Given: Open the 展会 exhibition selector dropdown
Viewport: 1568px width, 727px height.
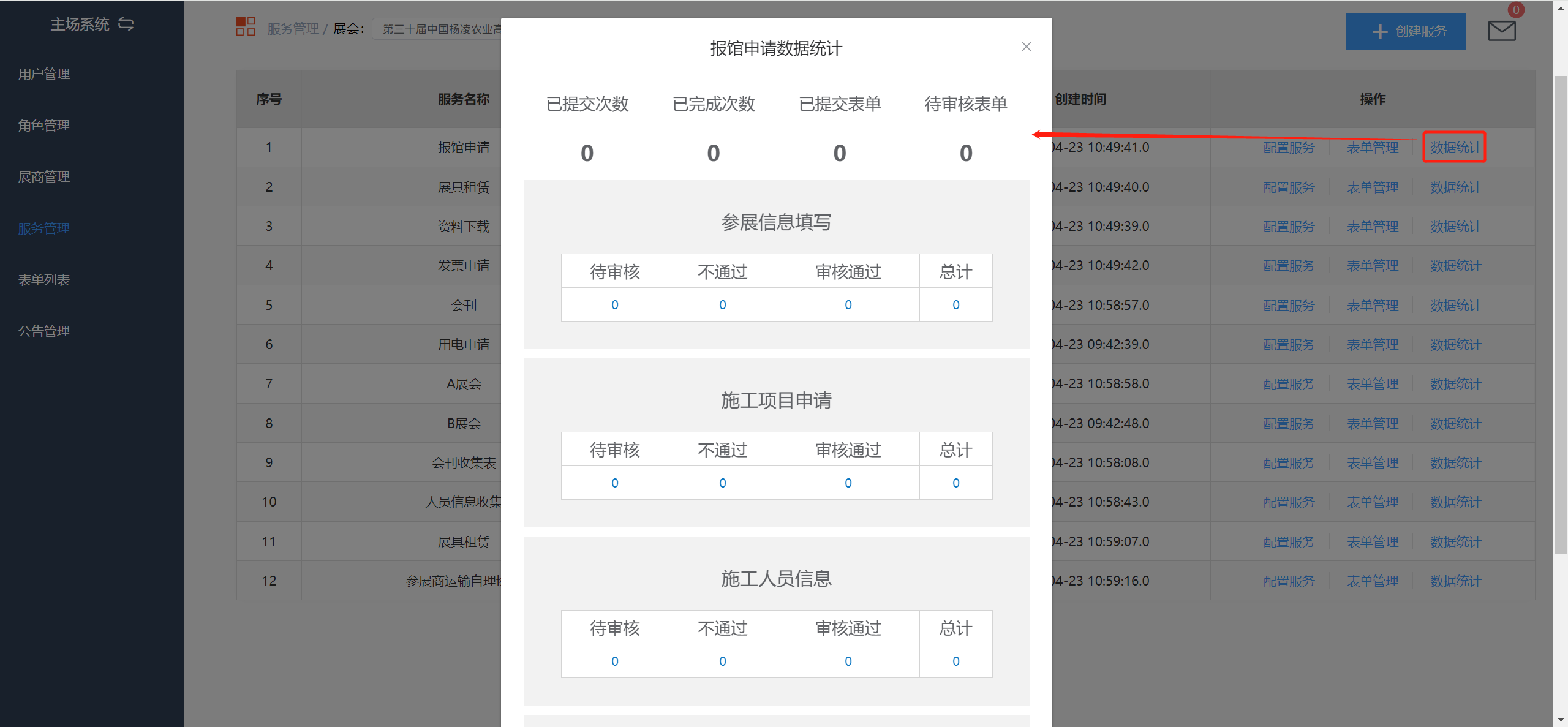Looking at the screenshot, I should pos(437,29).
